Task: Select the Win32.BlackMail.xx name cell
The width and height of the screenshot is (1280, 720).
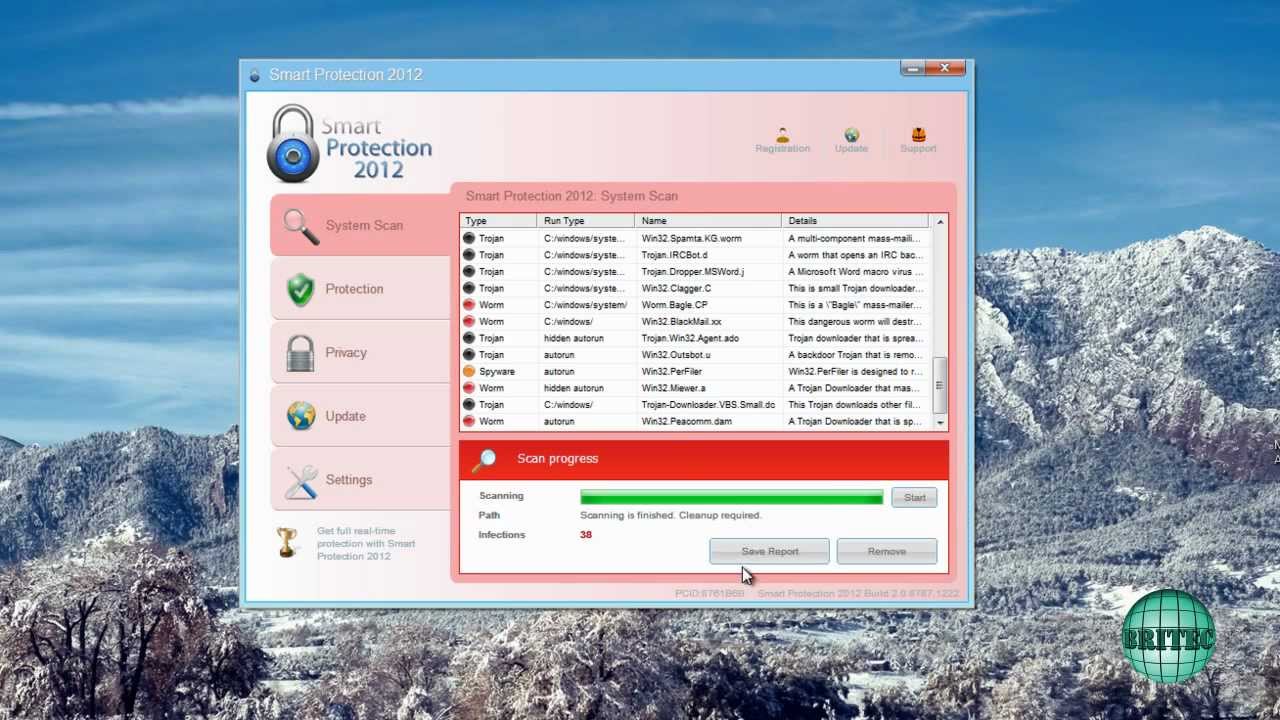Action: point(681,321)
